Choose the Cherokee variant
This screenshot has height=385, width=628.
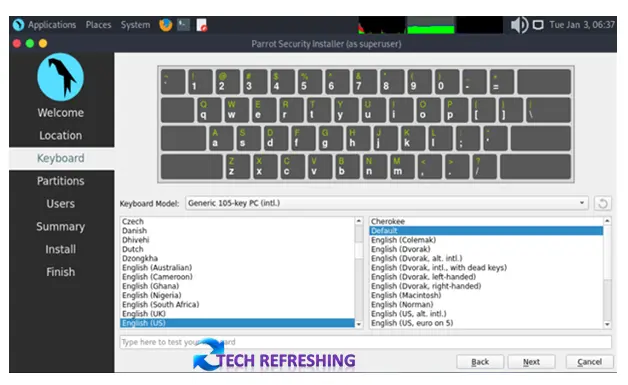(486, 222)
